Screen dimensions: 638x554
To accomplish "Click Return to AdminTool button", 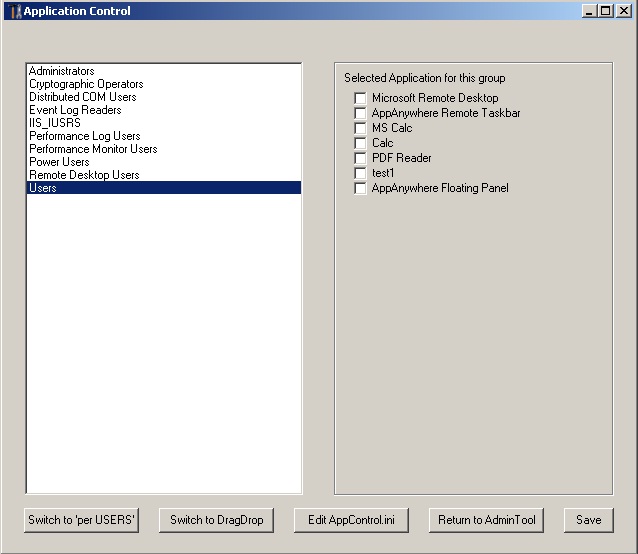I will pyautogui.click(x=487, y=520).
